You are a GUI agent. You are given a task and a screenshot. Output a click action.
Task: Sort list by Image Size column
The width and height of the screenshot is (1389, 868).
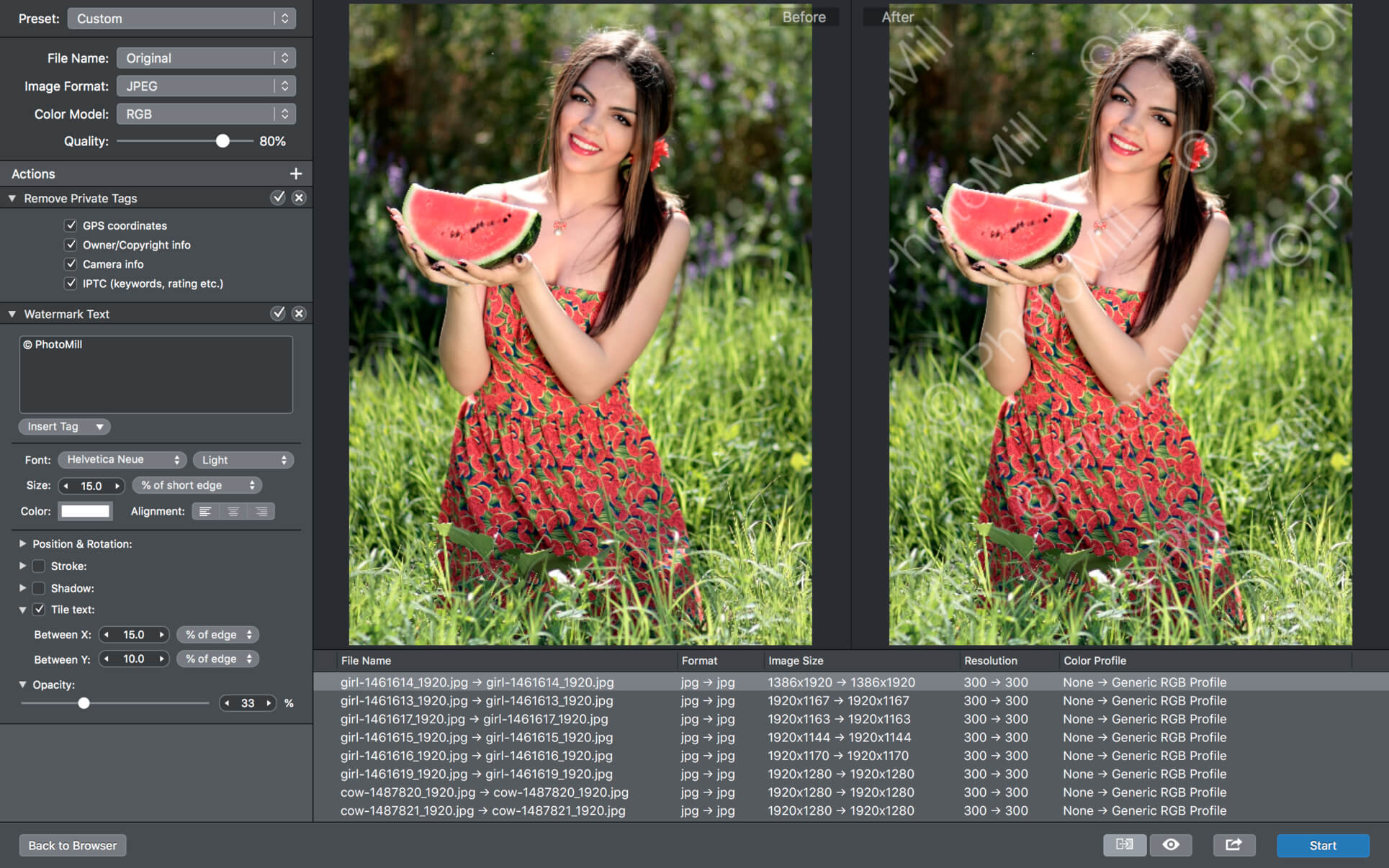[x=795, y=661]
